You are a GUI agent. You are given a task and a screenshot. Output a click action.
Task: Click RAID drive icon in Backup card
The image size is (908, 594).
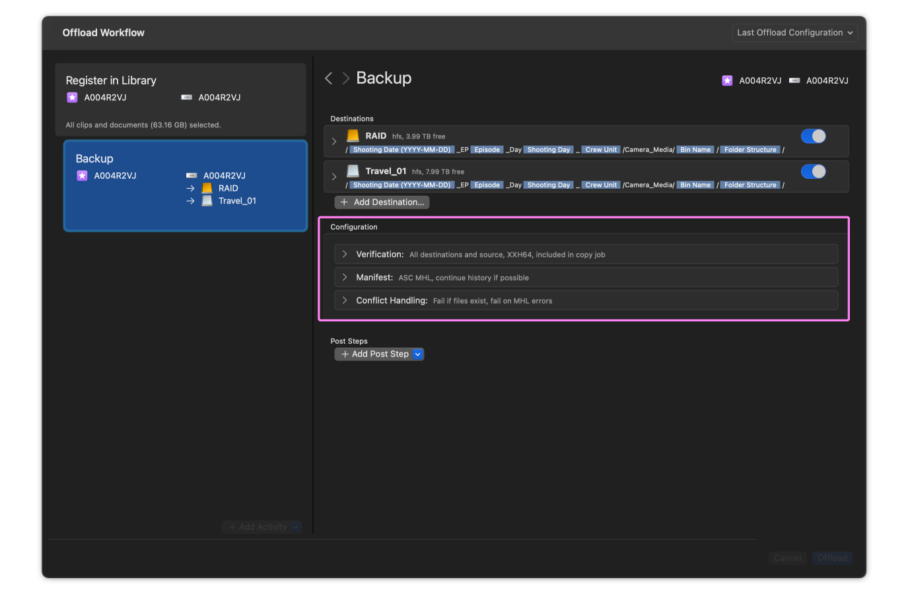(x=207, y=188)
